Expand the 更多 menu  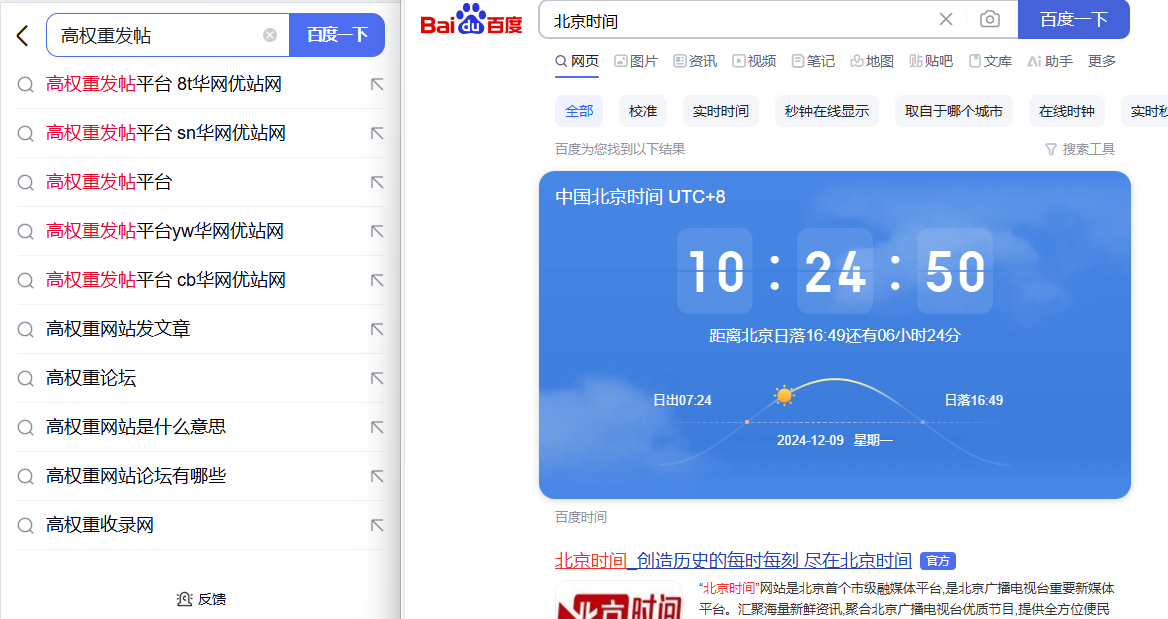pyautogui.click(x=1102, y=61)
